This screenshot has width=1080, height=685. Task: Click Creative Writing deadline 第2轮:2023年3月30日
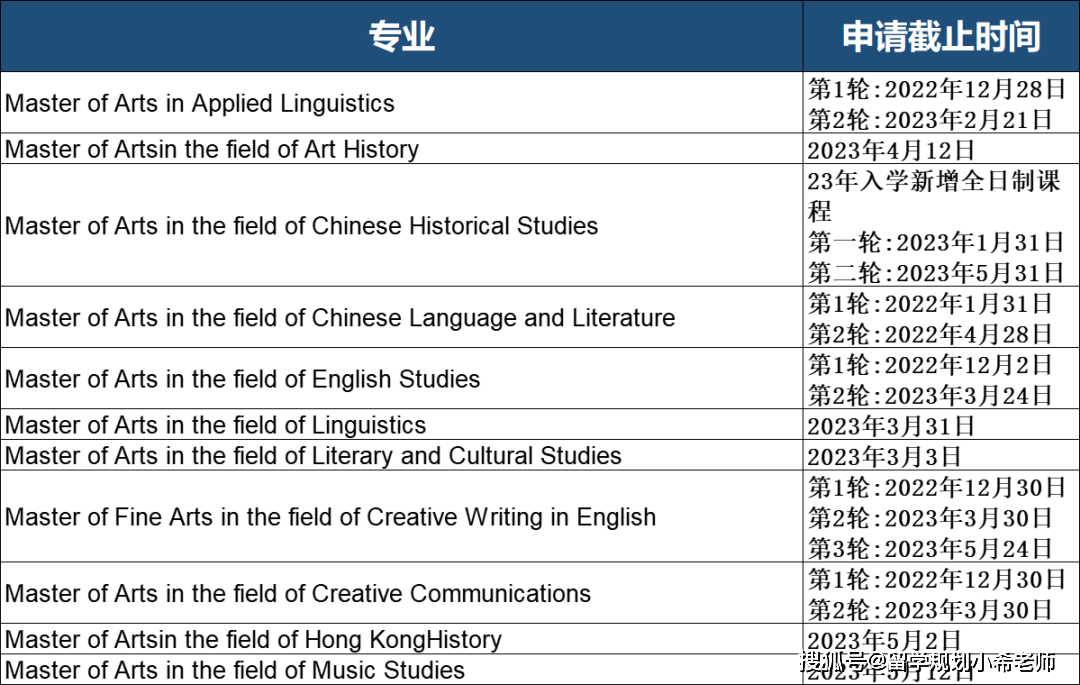[930, 518]
